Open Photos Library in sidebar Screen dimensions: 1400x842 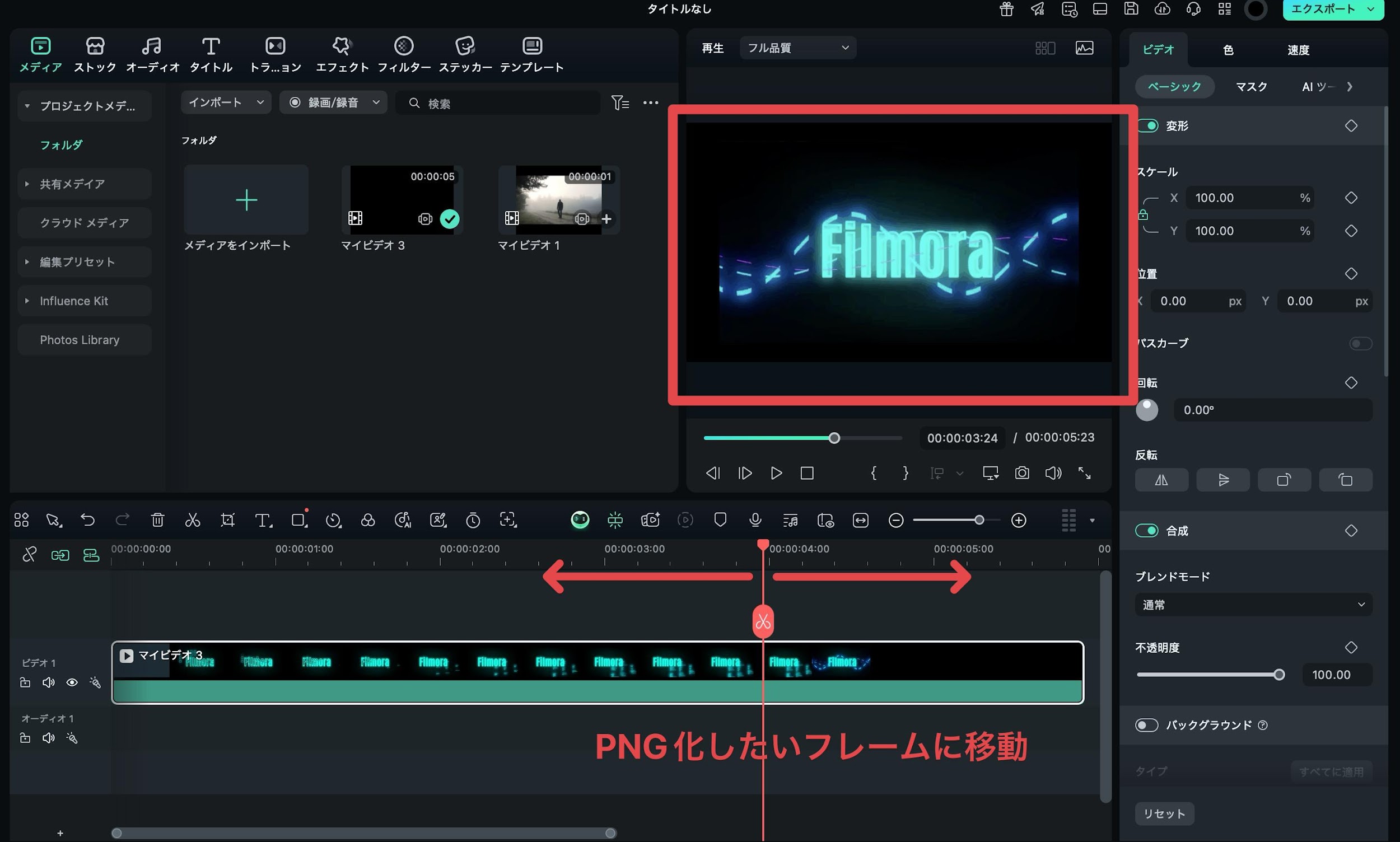[x=85, y=339]
